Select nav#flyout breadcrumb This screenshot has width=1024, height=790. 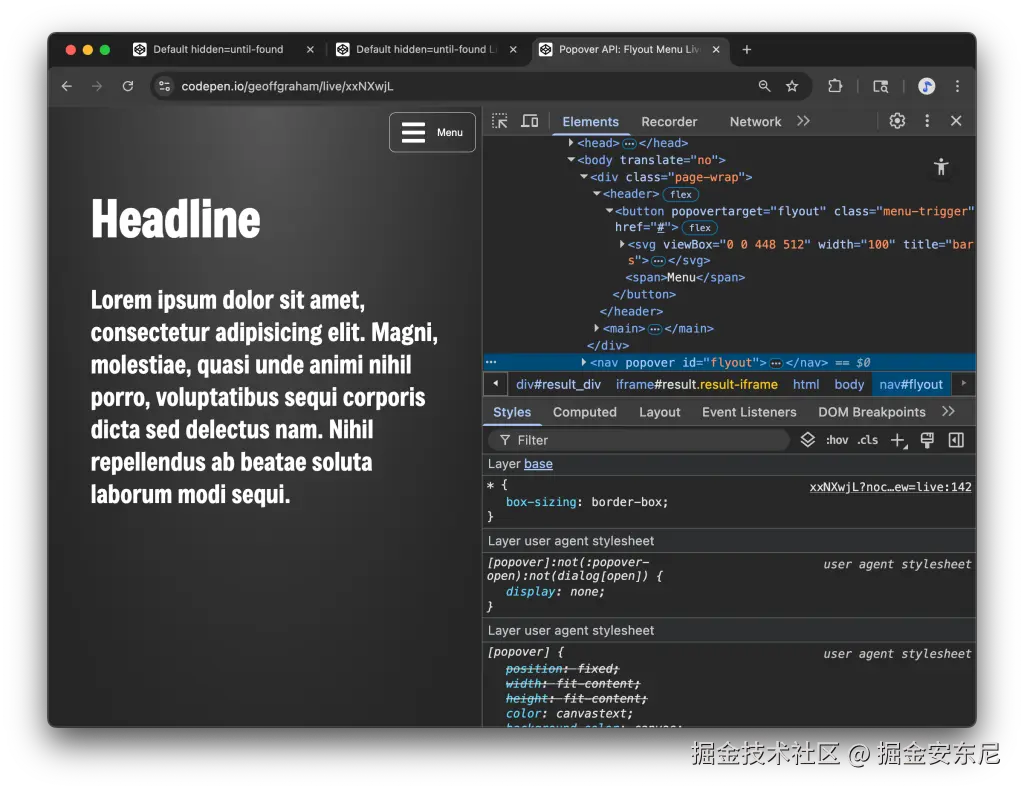pos(911,384)
